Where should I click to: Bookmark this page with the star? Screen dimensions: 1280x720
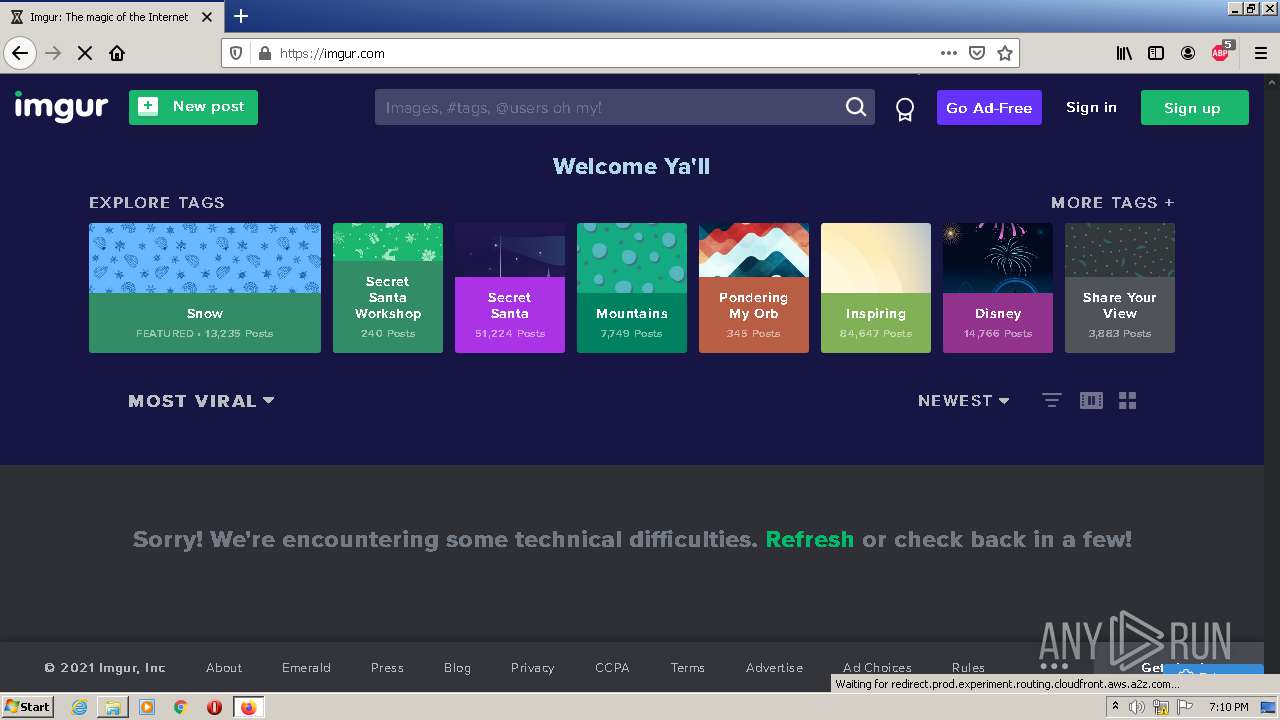1005,53
